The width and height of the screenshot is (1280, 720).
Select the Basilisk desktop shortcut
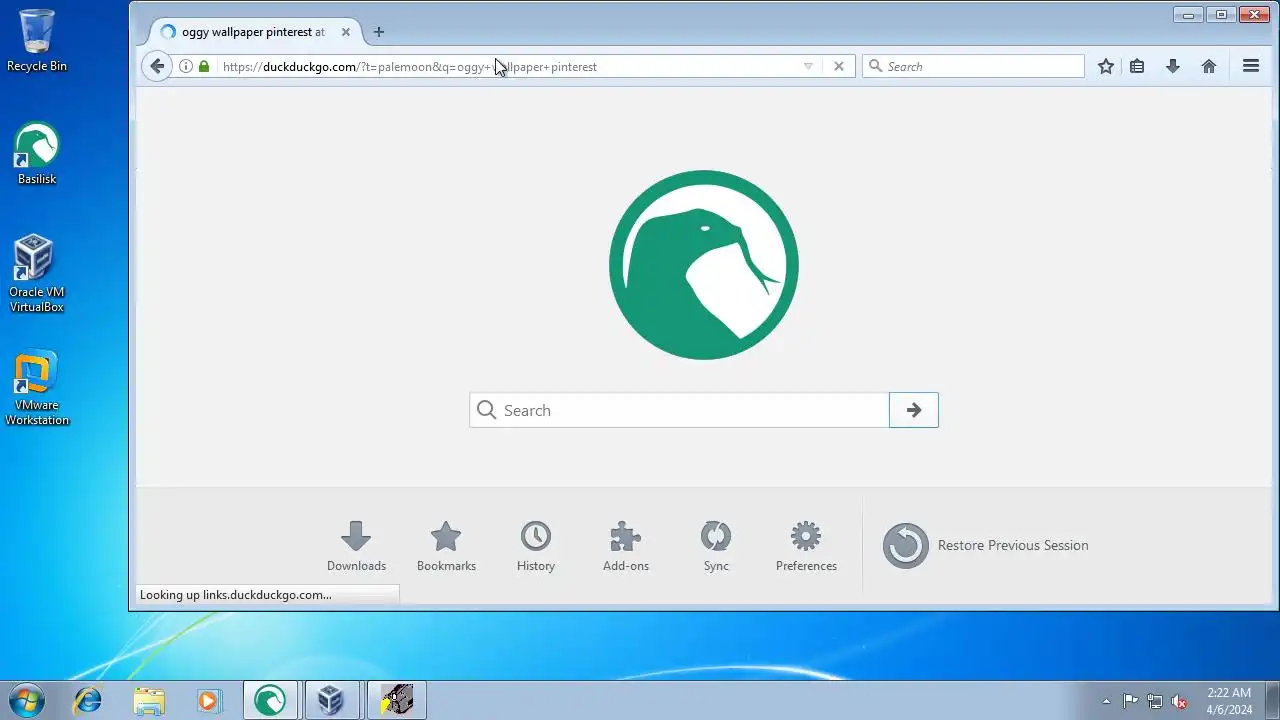tap(37, 154)
